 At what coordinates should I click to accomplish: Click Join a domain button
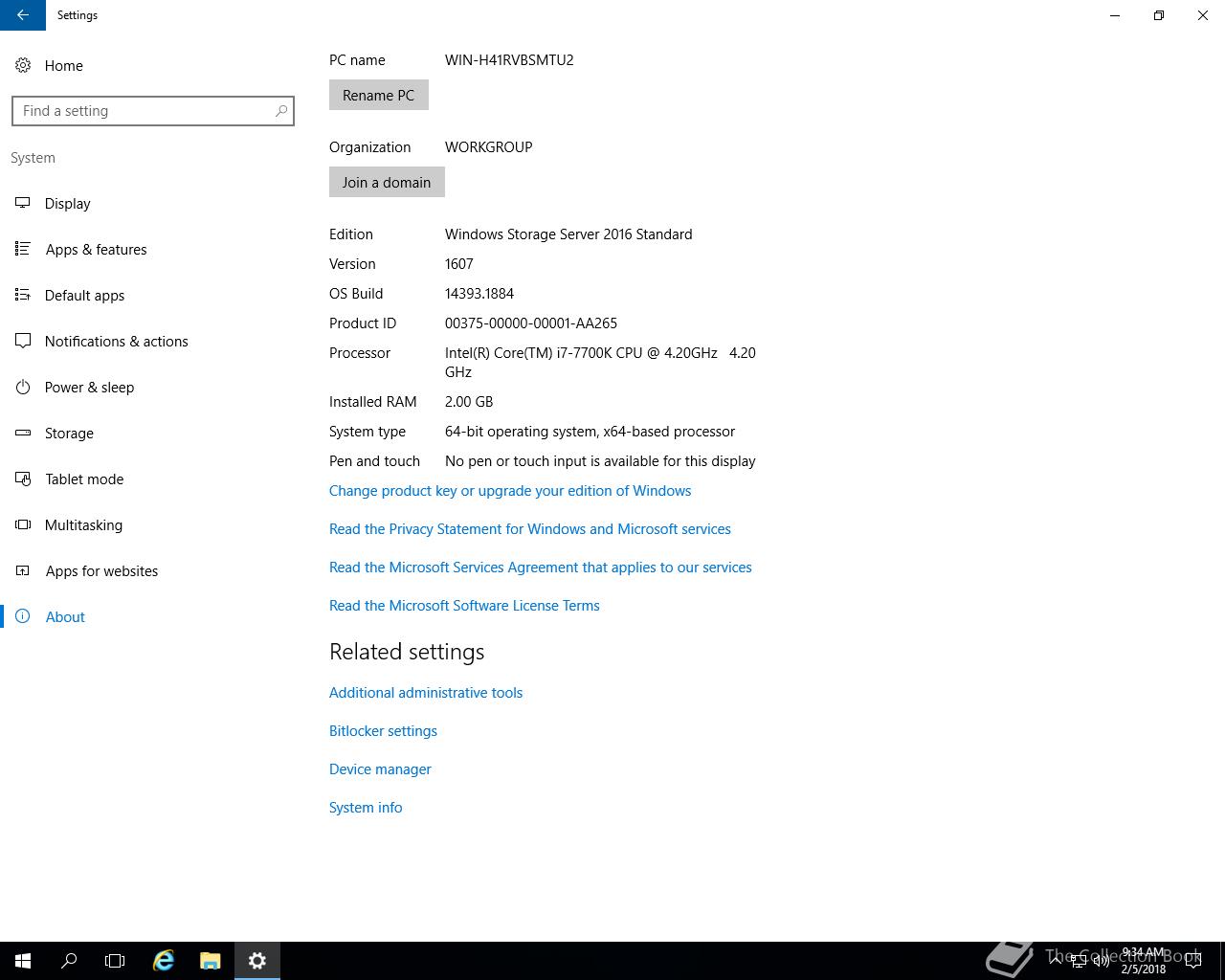click(x=387, y=182)
